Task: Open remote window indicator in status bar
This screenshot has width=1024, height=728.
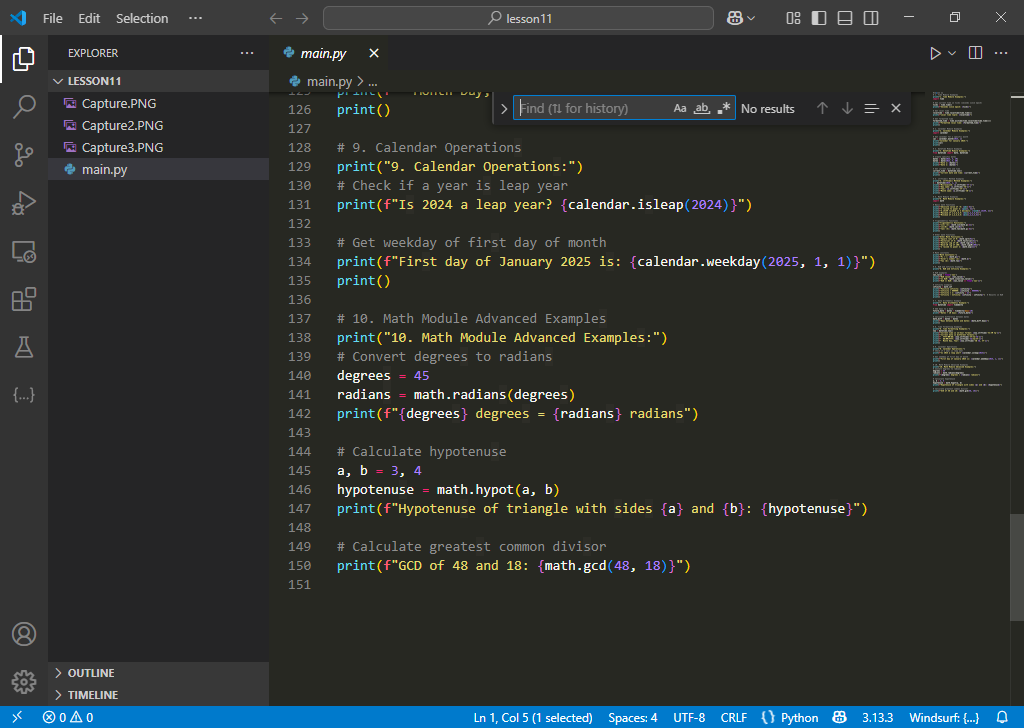Action: tap(17, 717)
